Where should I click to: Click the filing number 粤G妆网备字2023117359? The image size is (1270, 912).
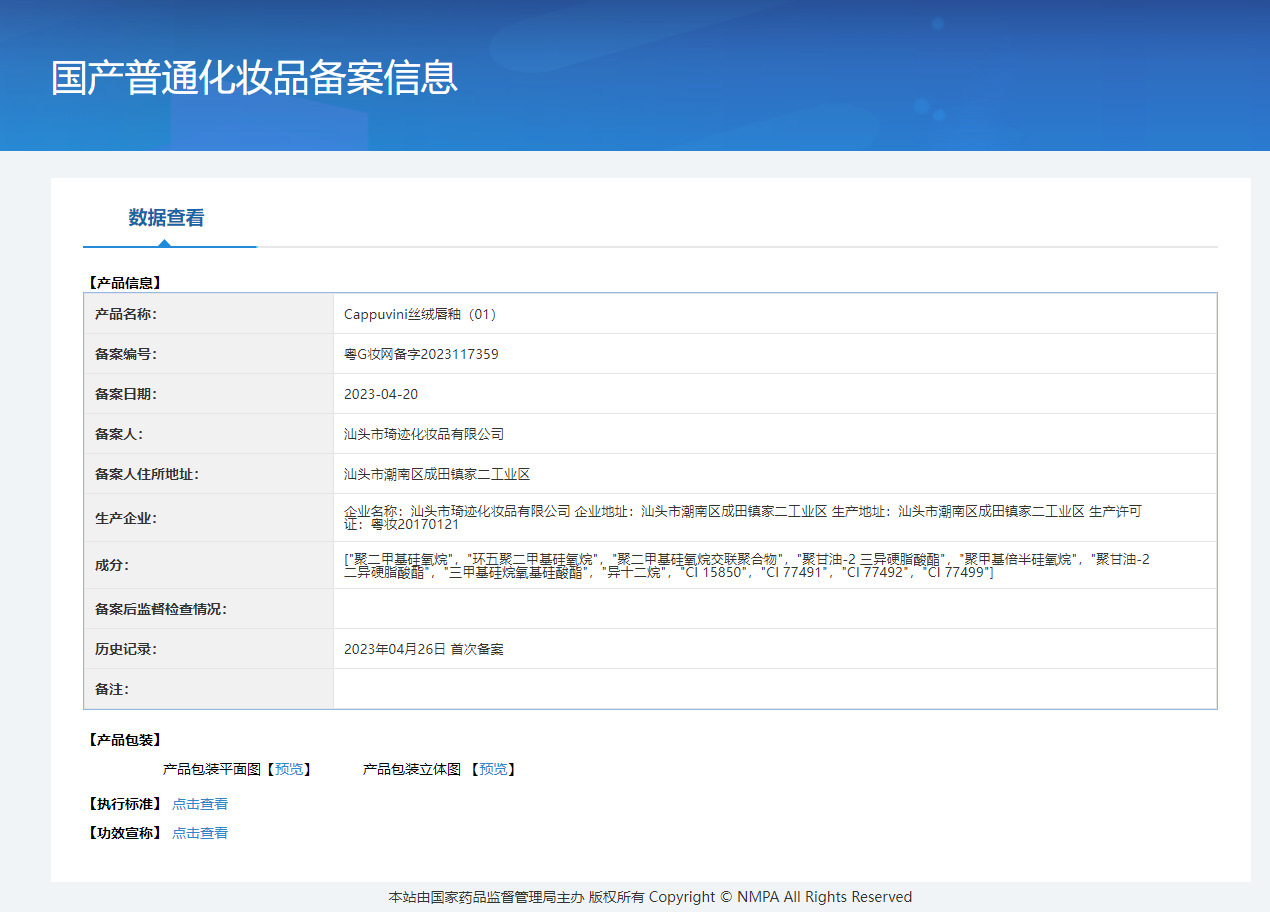point(421,354)
